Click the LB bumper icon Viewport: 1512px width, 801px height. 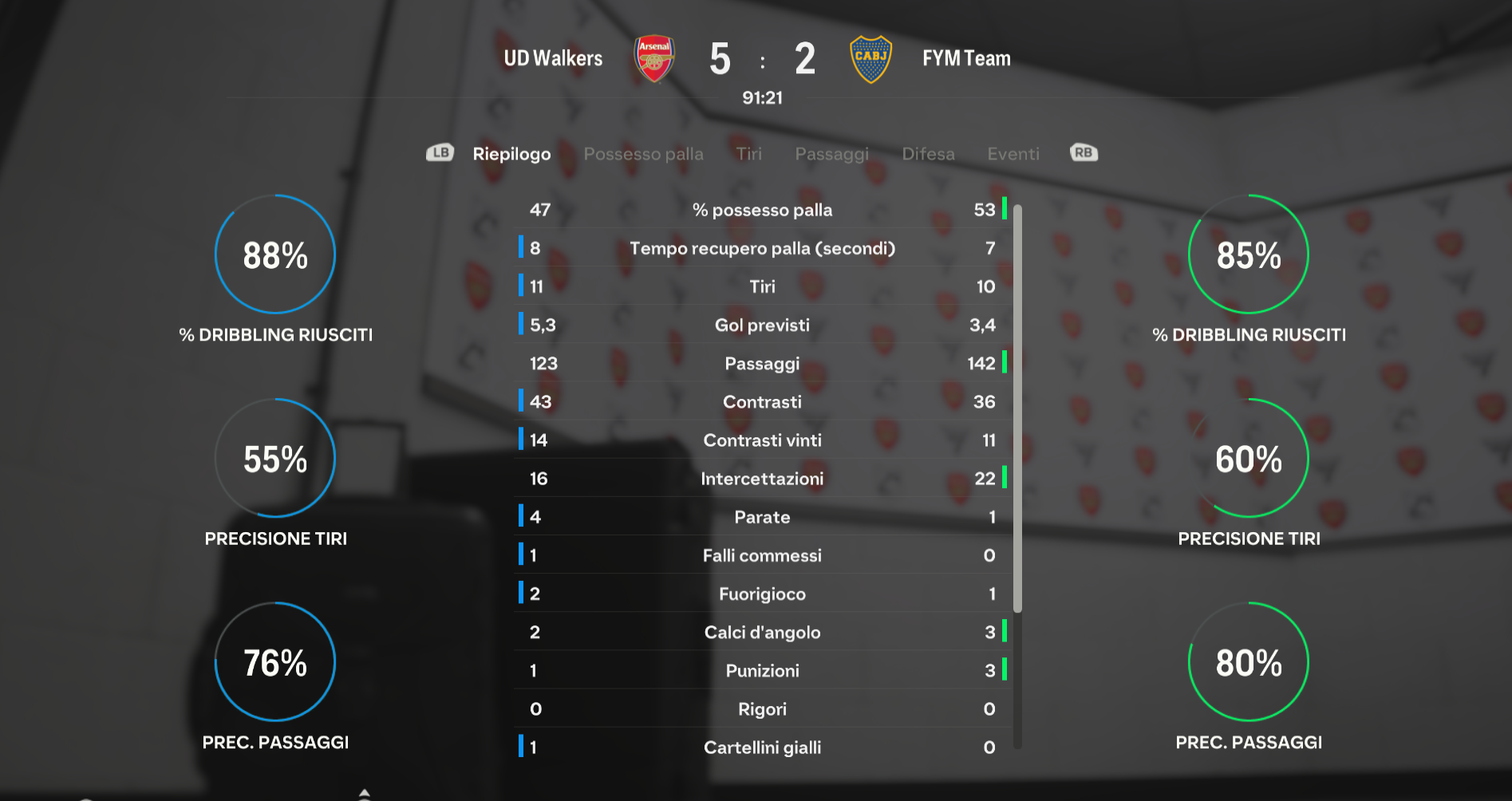[440, 152]
